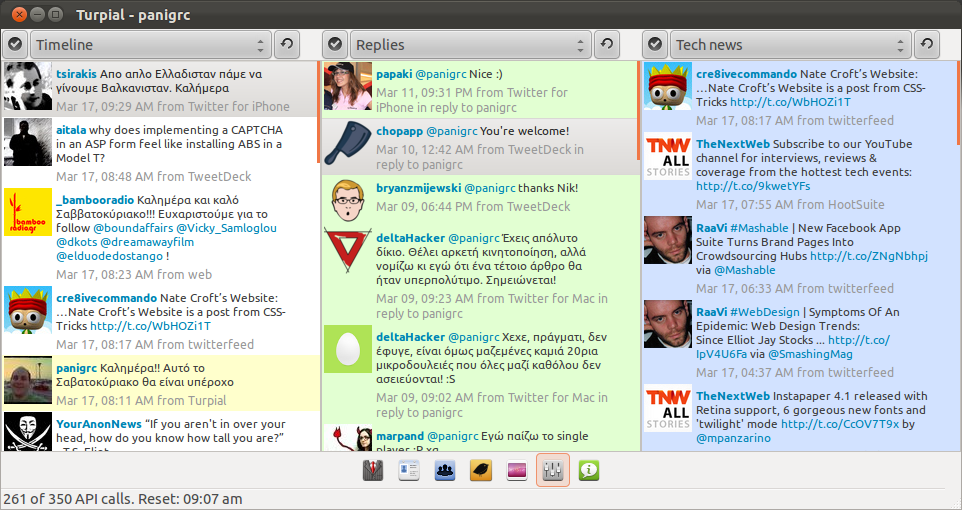Viewport: 962px width, 510px height.
Task: Refresh the Replies column
Action: click(606, 45)
